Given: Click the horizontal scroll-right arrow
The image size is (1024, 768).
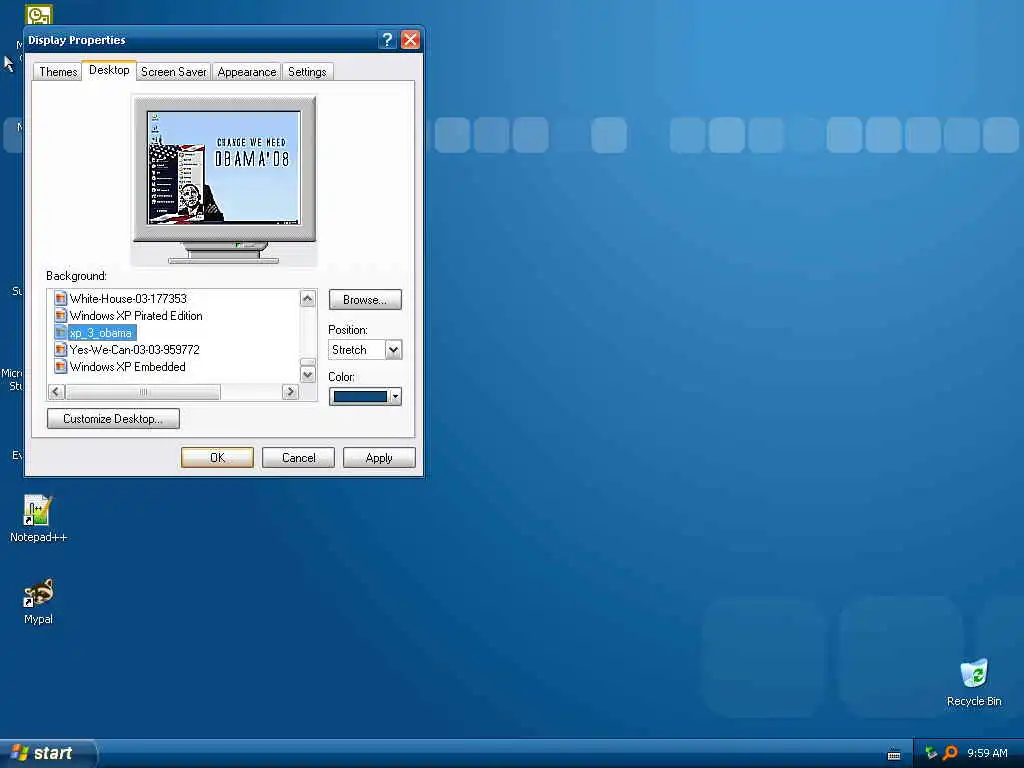Looking at the screenshot, I should pos(291,391).
